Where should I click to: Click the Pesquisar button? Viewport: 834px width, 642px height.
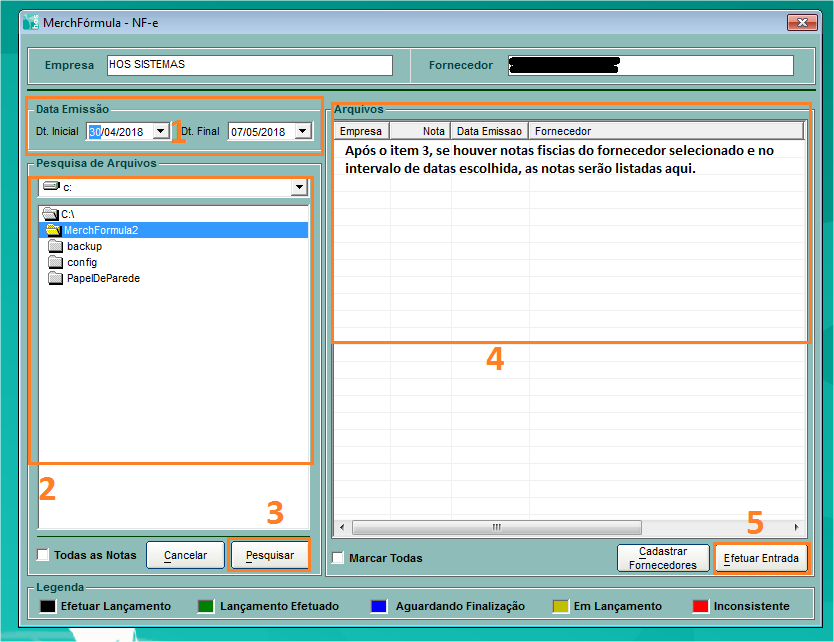269,555
